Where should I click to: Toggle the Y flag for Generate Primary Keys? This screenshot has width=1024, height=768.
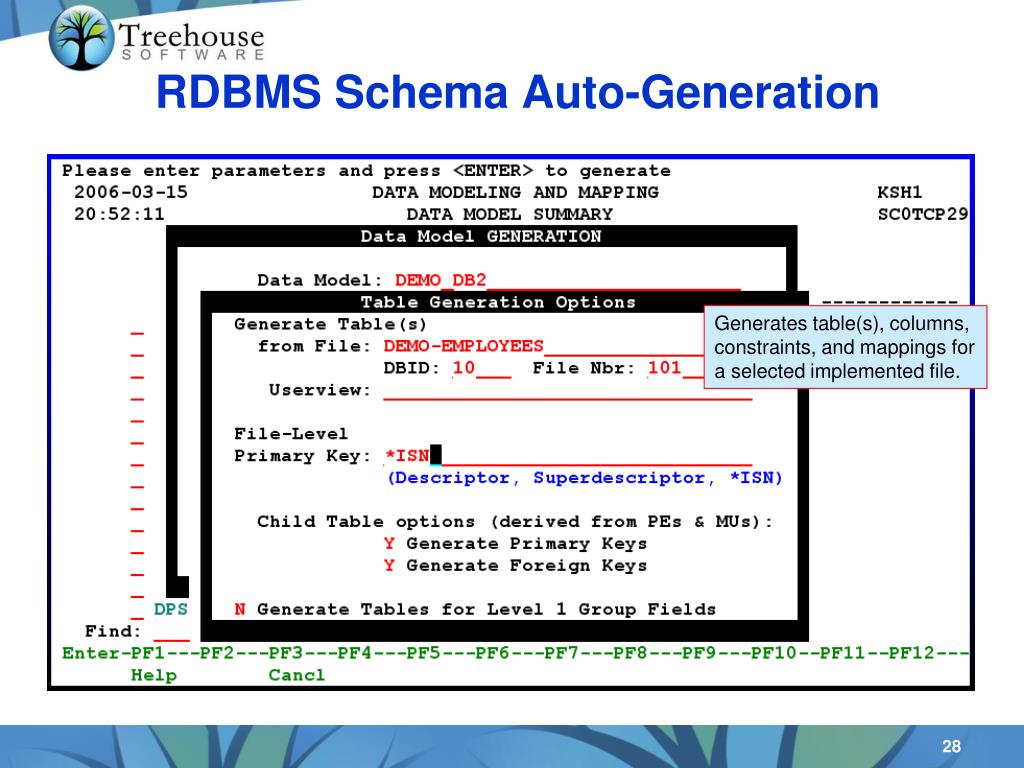(x=389, y=543)
